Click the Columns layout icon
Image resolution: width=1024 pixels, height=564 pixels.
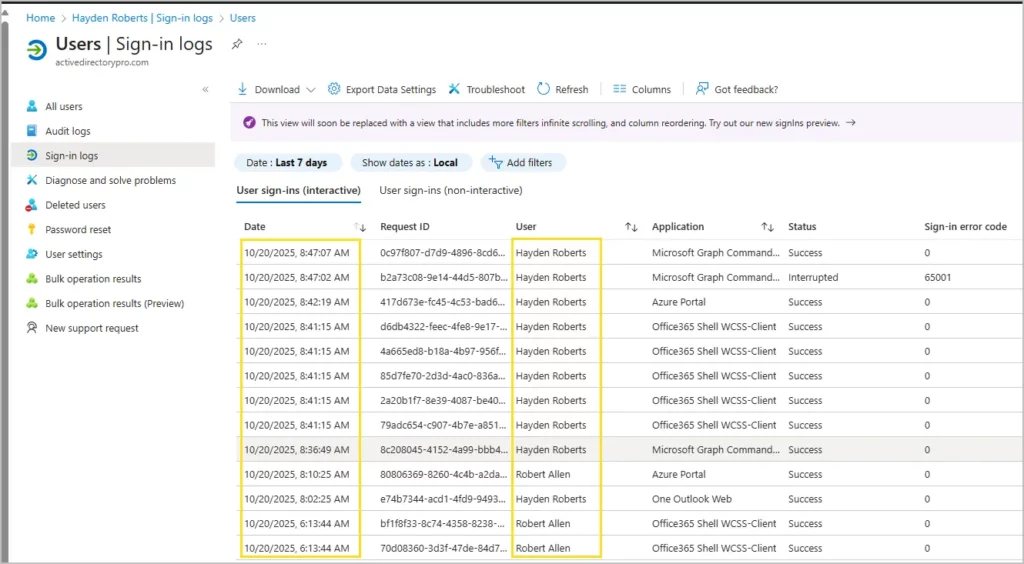(620, 89)
